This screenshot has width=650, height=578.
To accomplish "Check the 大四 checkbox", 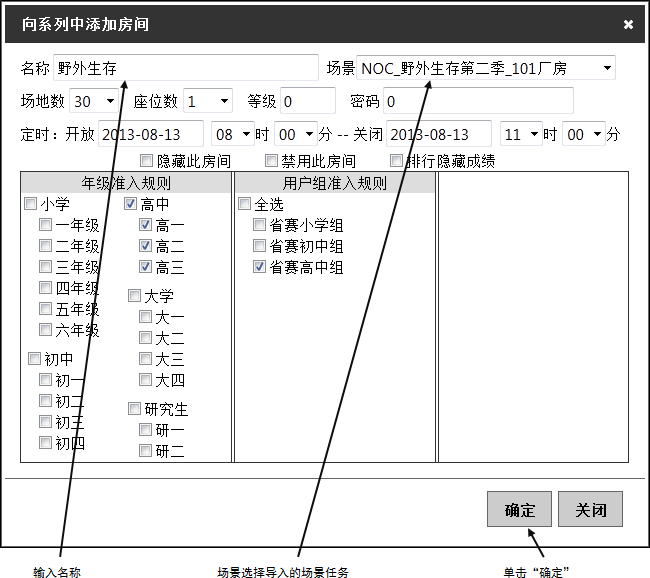I will pyautogui.click(x=146, y=379).
